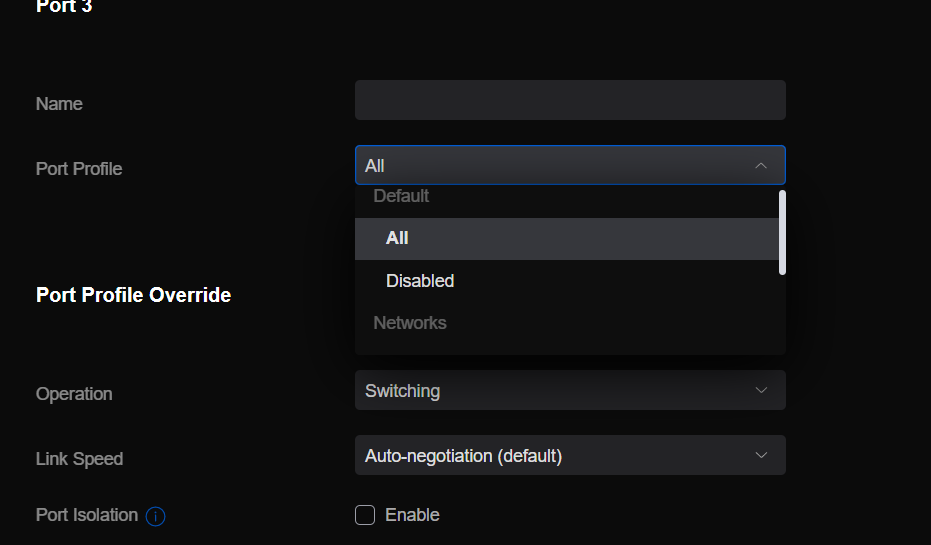Screen dimensions: 931x545
Task: Choose Disabled from the Port Profile list
Action: (420, 281)
